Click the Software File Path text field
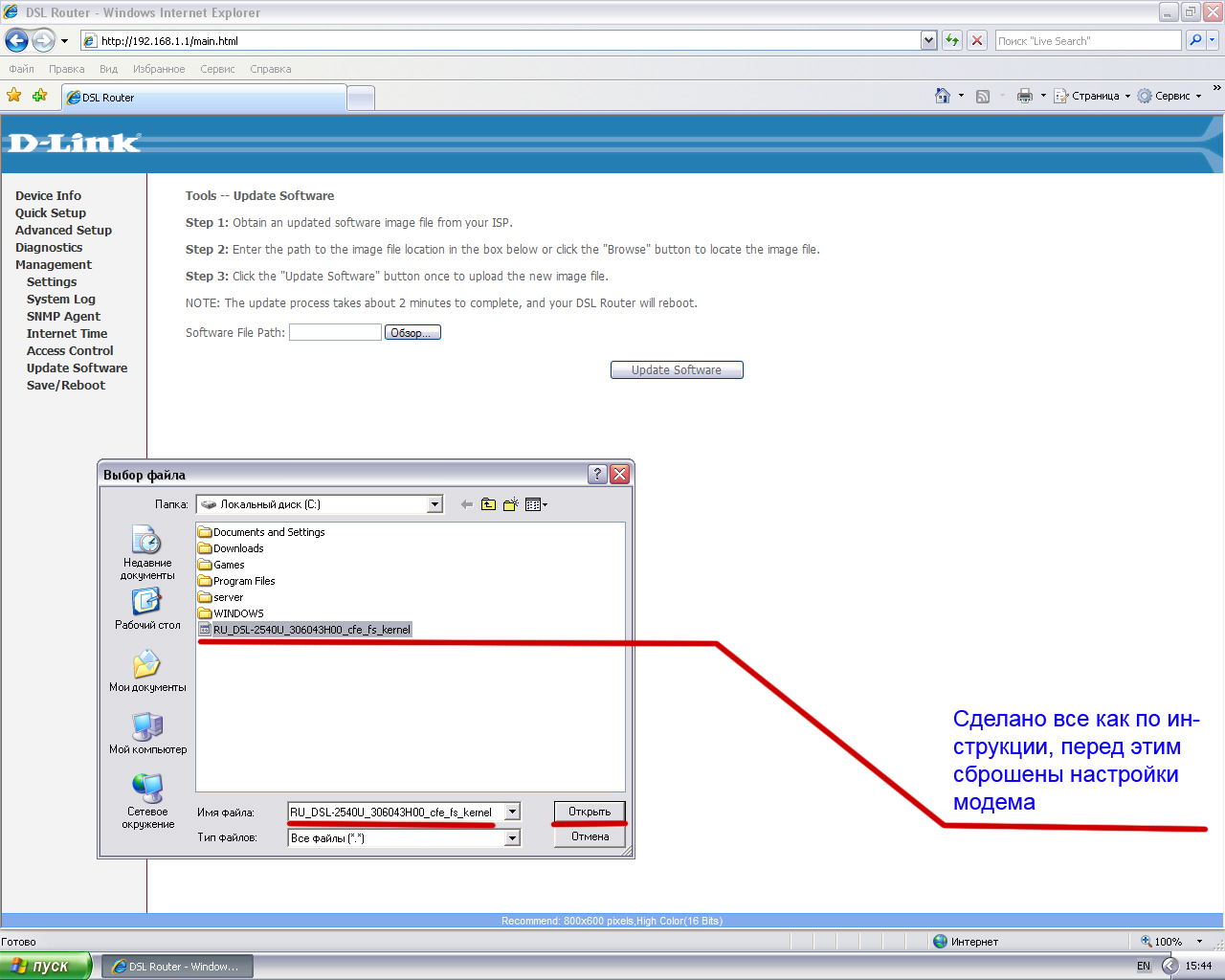Image resolution: width=1225 pixels, height=980 pixels. 335,332
